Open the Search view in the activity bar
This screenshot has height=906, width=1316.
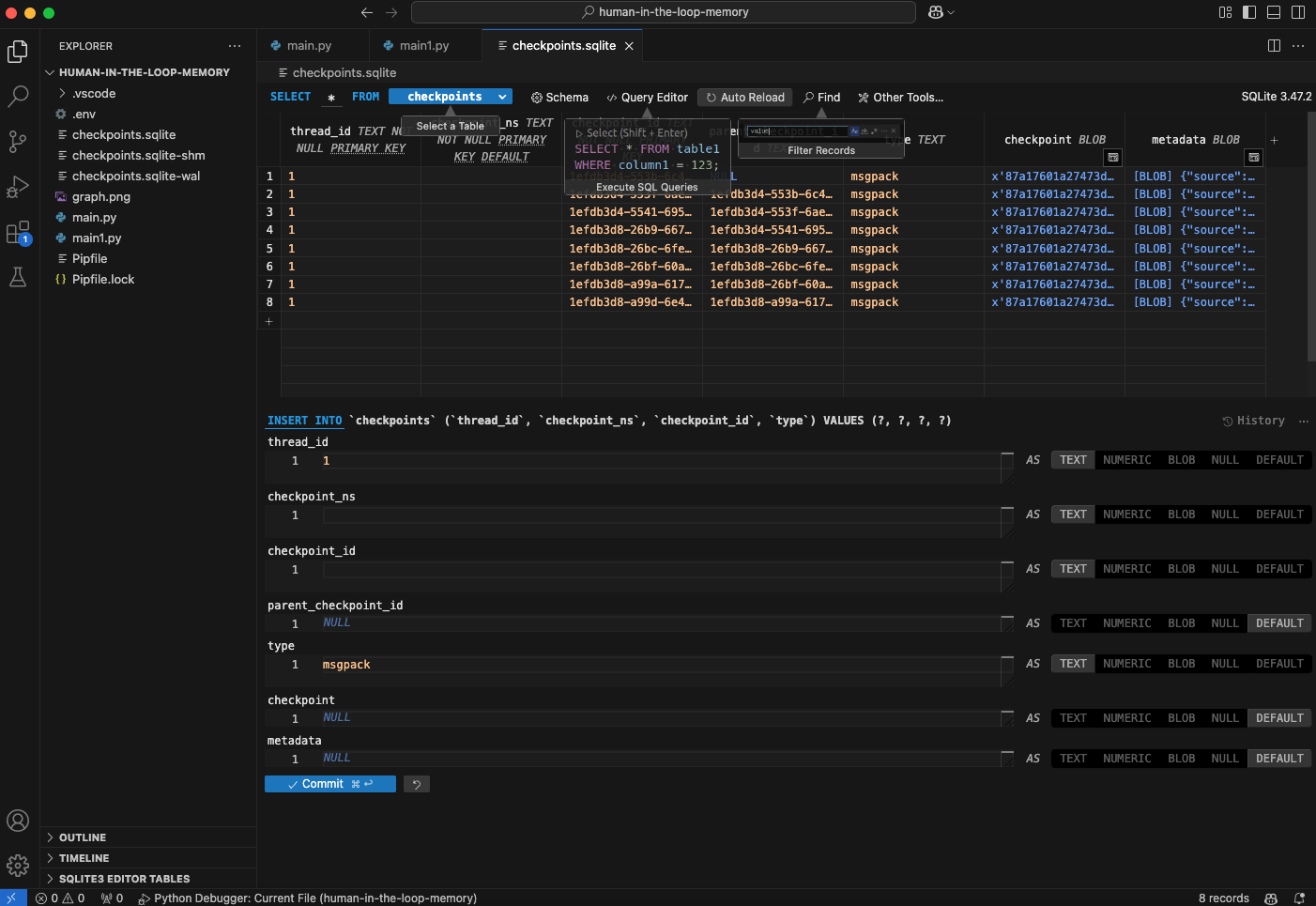(x=18, y=96)
